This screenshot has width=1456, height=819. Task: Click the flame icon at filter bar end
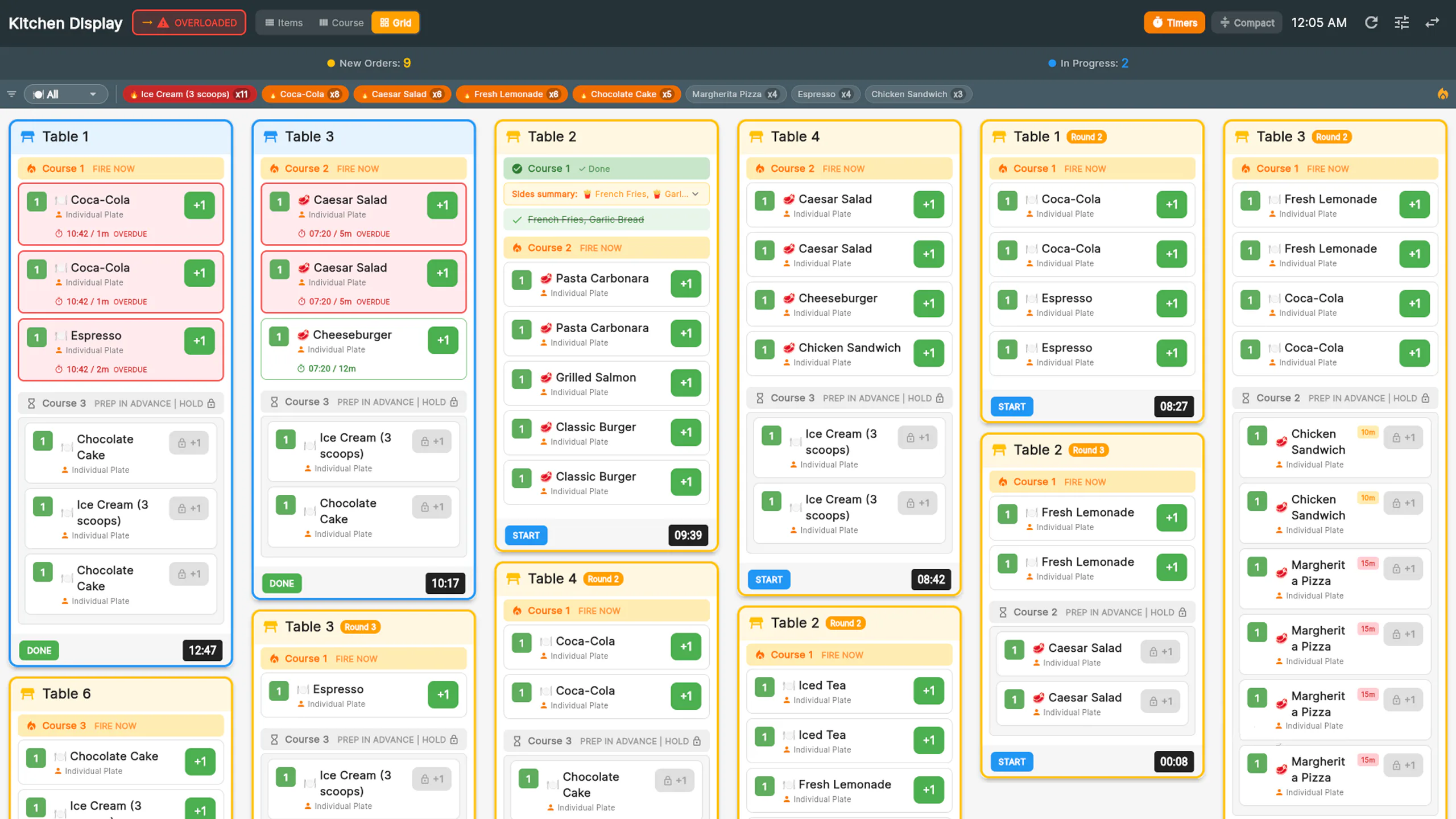point(1443,94)
